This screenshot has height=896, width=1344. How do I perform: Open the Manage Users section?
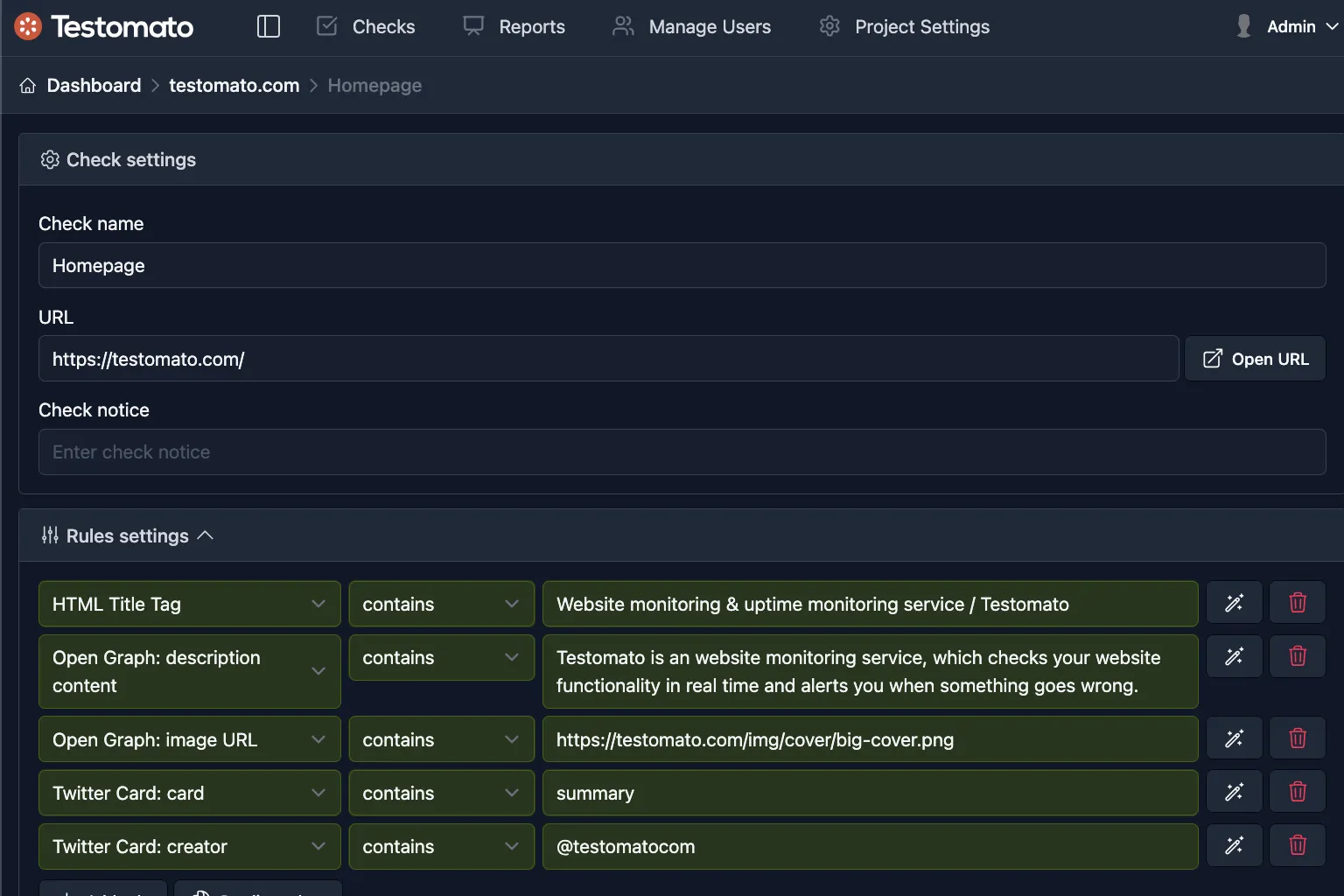tap(709, 26)
